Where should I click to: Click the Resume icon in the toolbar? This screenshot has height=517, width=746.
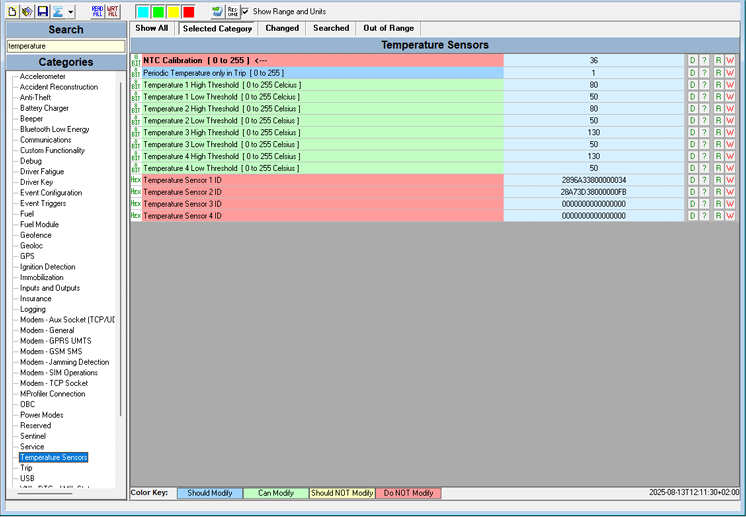pos(232,11)
